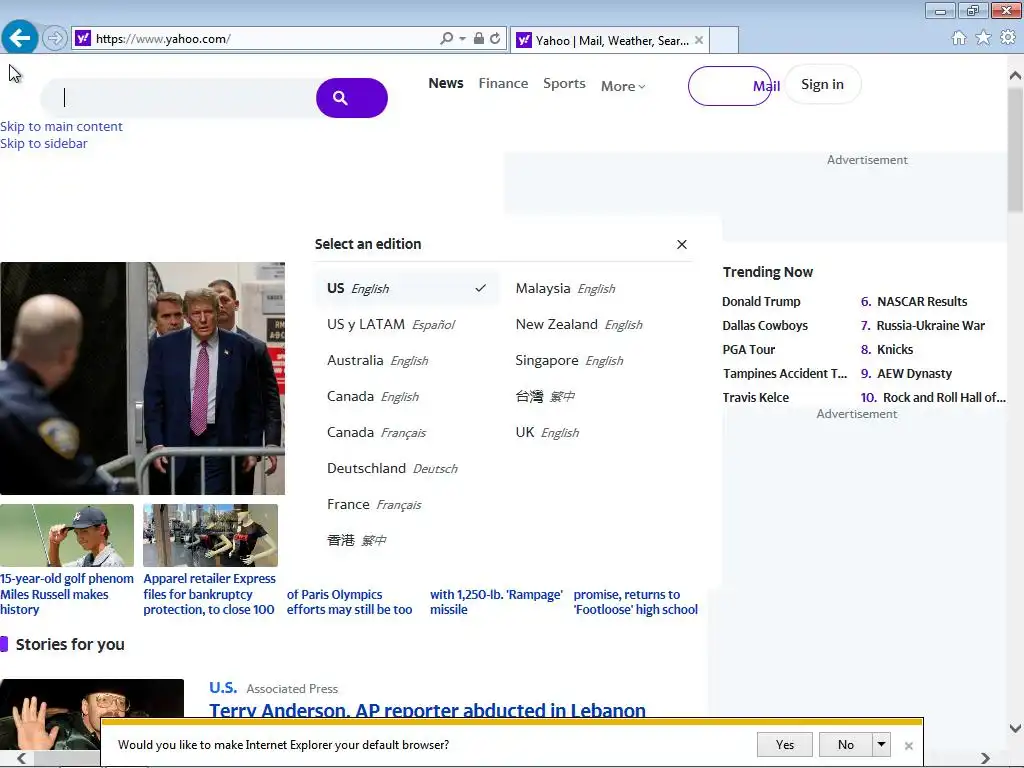1024x768 pixels.
Task: Select the France Français edition
Action: [x=374, y=504]
